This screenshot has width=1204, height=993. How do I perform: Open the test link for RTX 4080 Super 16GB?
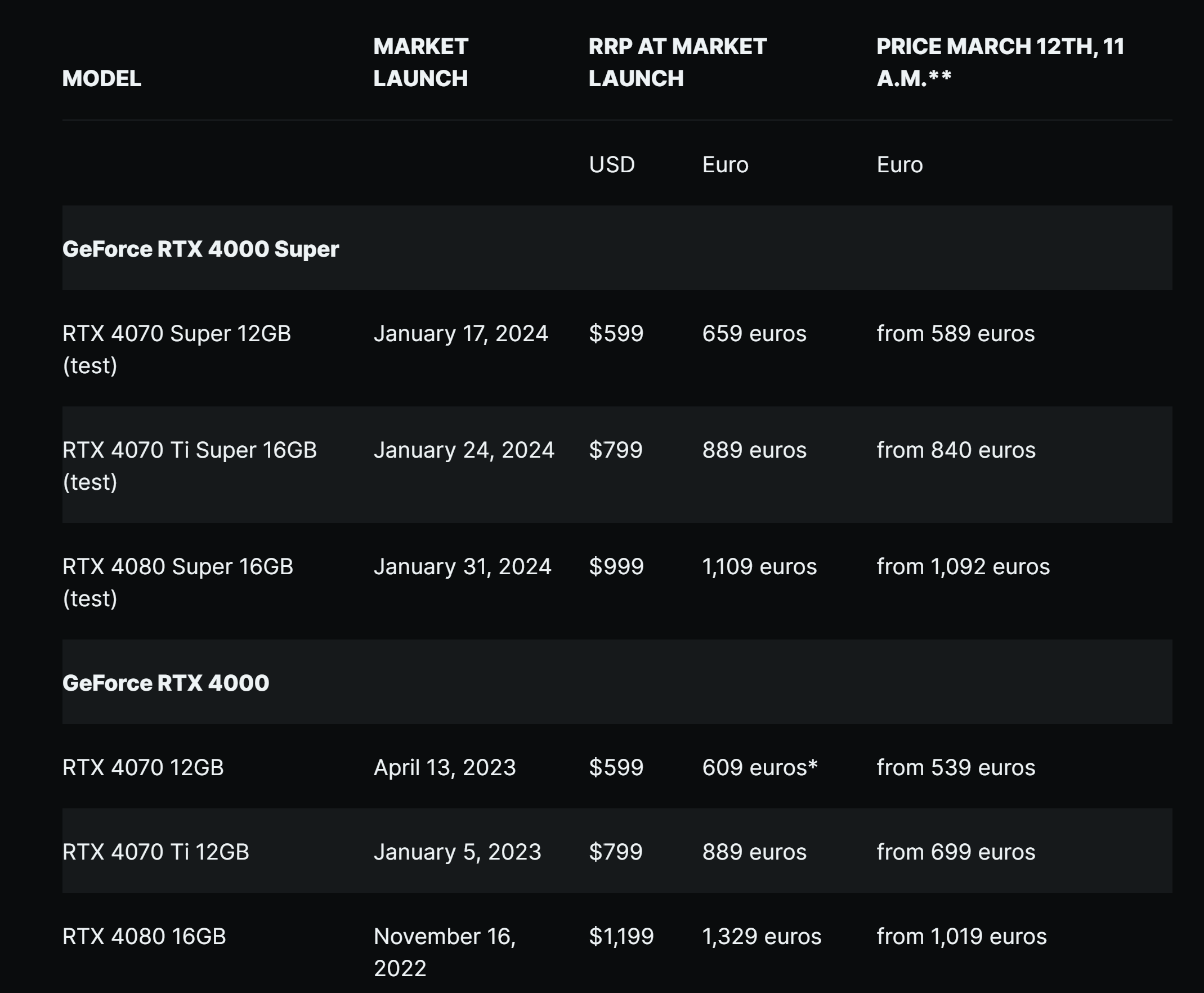click(90, 599)
